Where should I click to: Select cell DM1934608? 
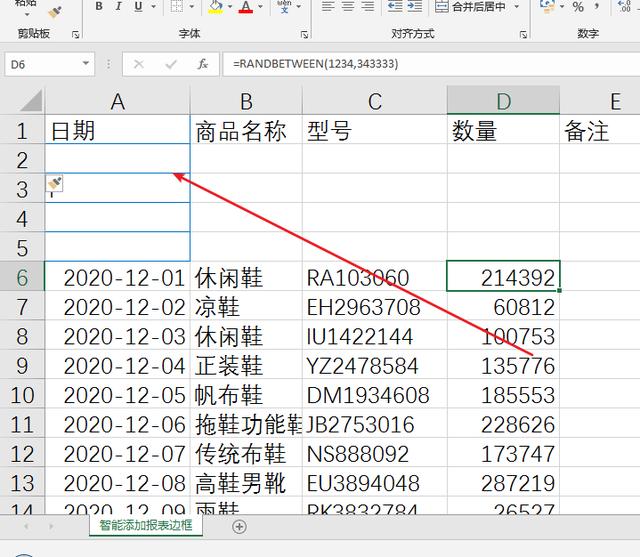375,395
